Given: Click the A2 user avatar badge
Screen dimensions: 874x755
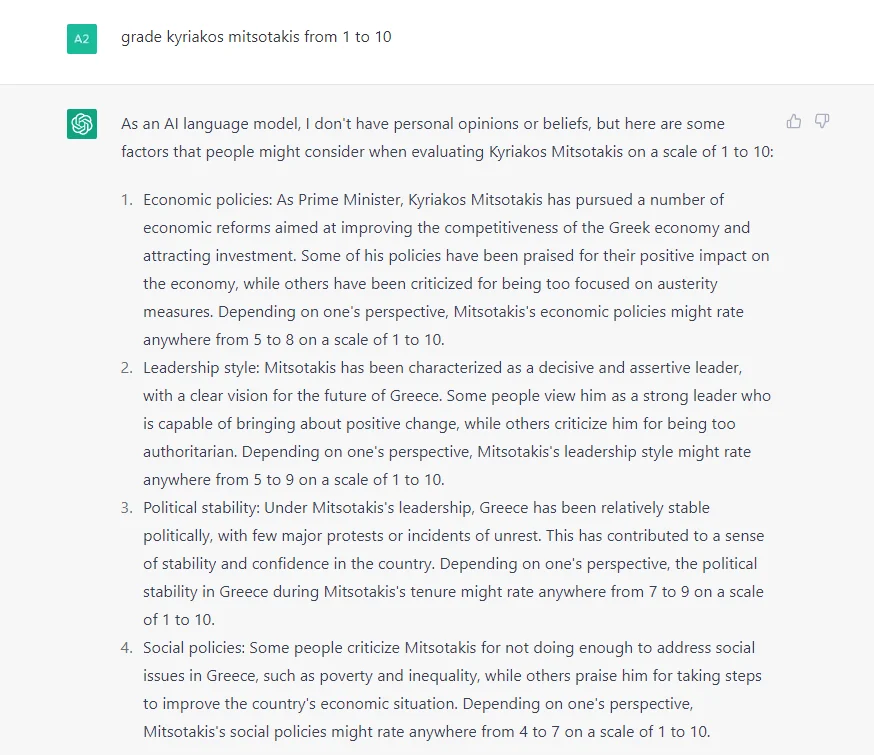Looking at the screenshot, I should point(82,39).
